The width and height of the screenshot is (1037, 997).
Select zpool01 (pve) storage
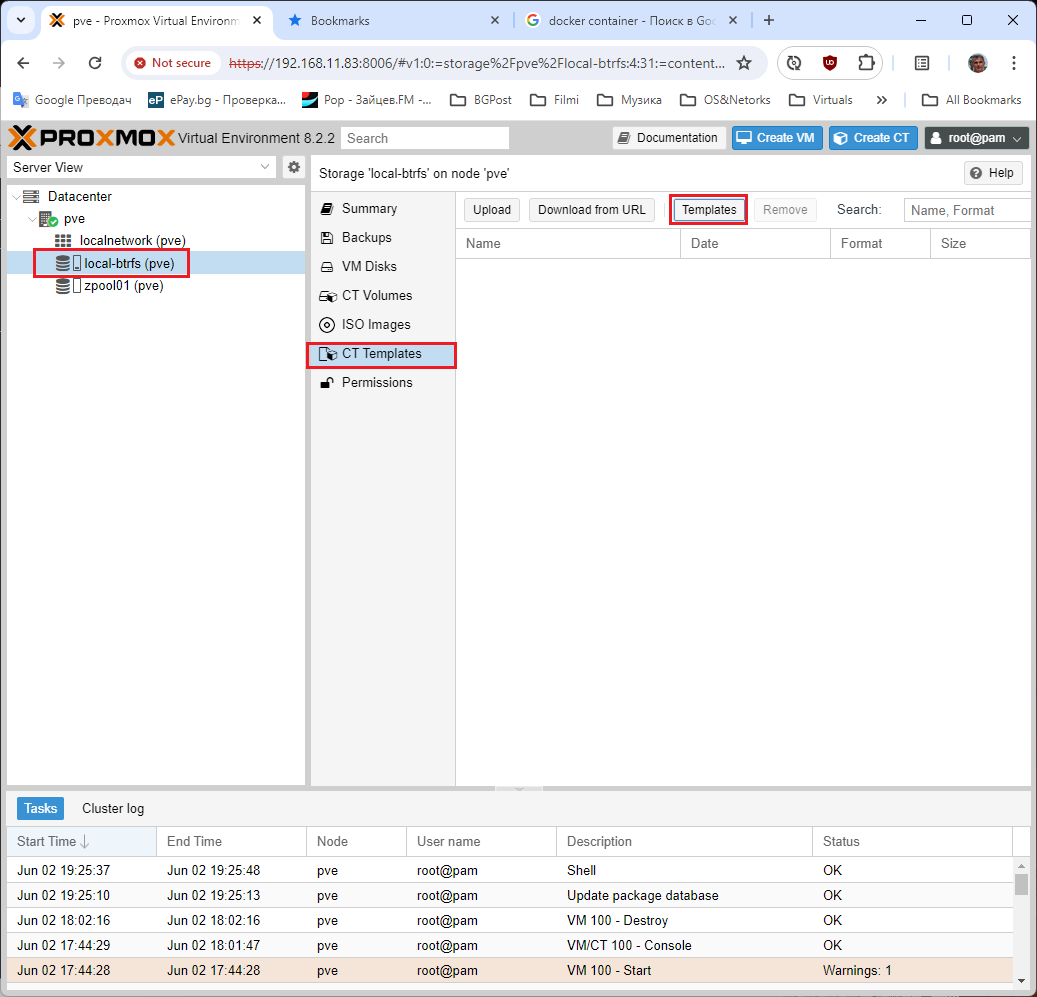(x=124, y=286)
